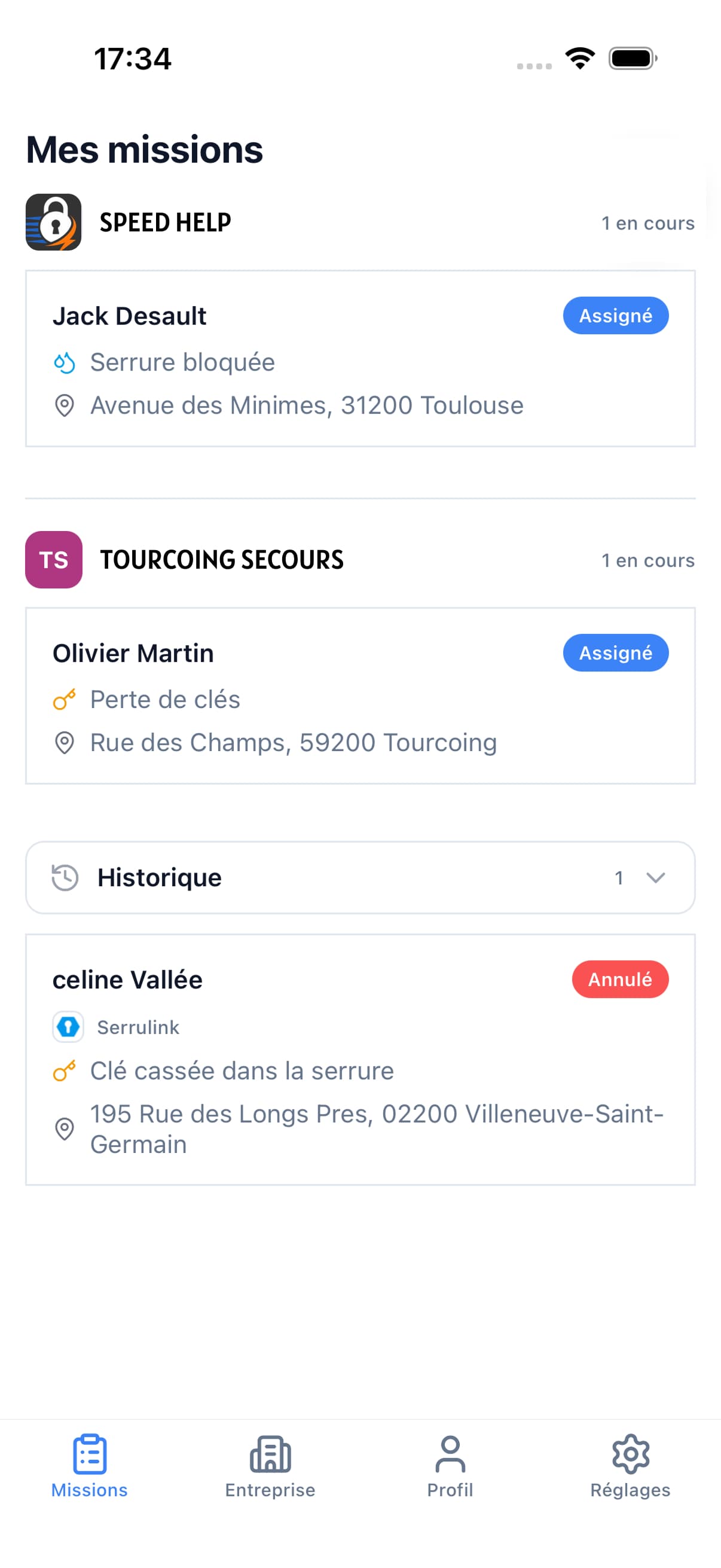Click the Serrulink blue badge icon
721x1568 pixels.
[68, 1027]
